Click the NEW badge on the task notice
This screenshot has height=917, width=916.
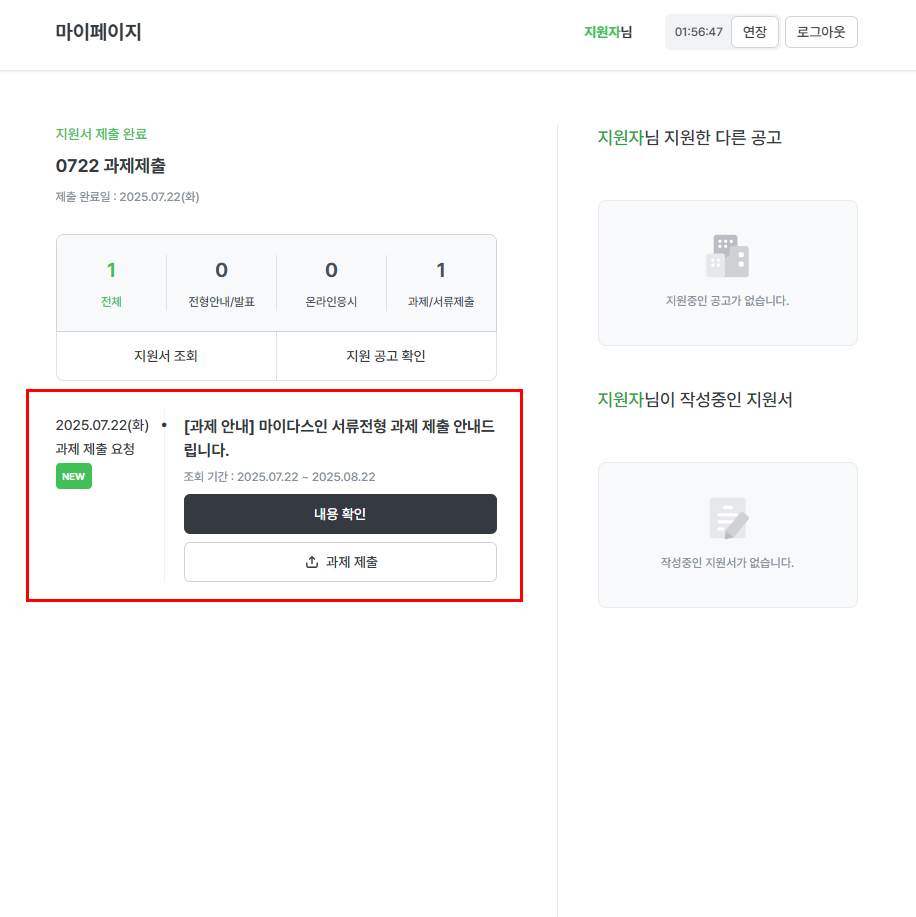pos(73,477)
